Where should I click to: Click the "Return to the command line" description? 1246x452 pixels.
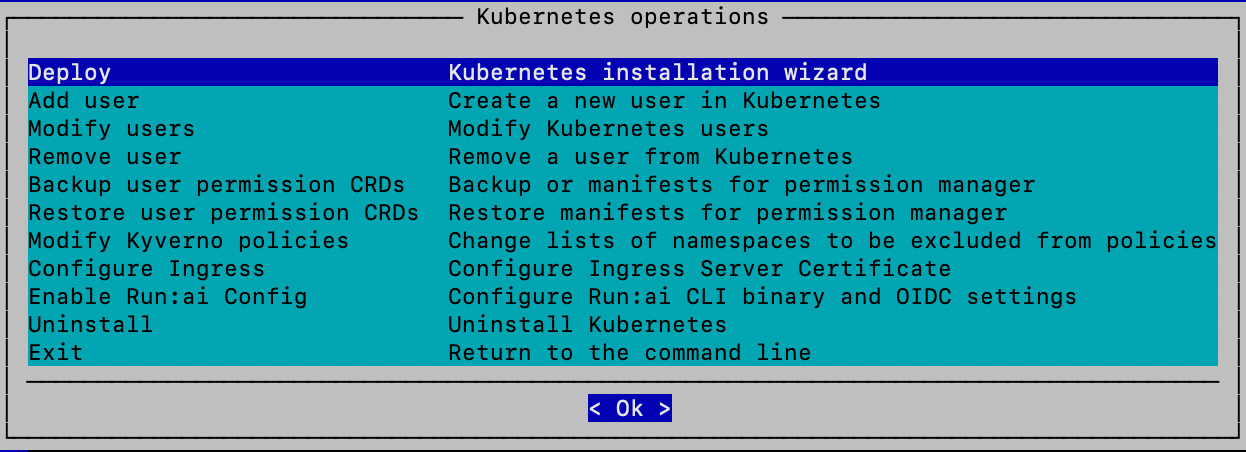point(629,353)
